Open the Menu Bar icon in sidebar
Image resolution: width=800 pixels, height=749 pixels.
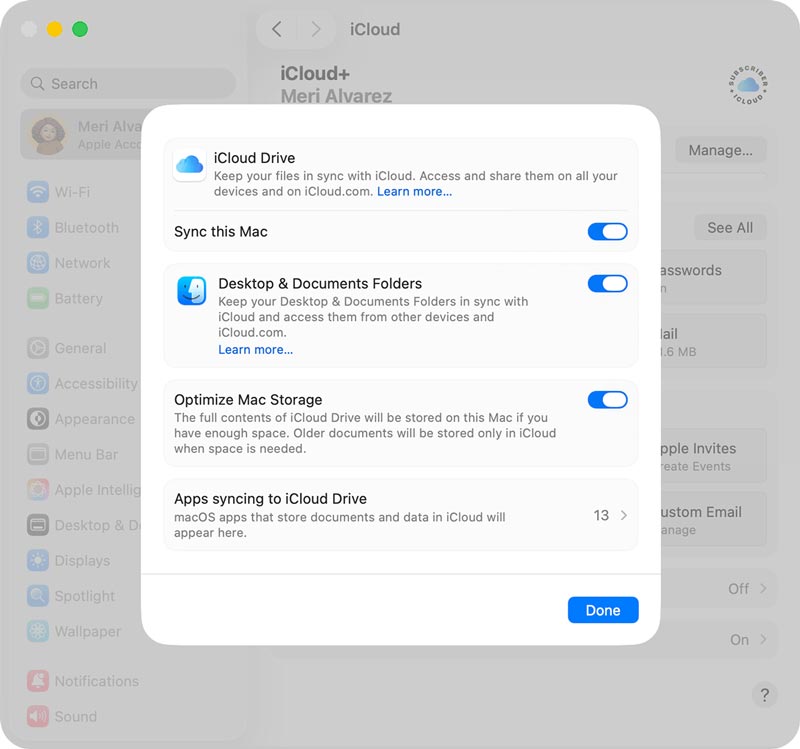(x=38, y=454)
